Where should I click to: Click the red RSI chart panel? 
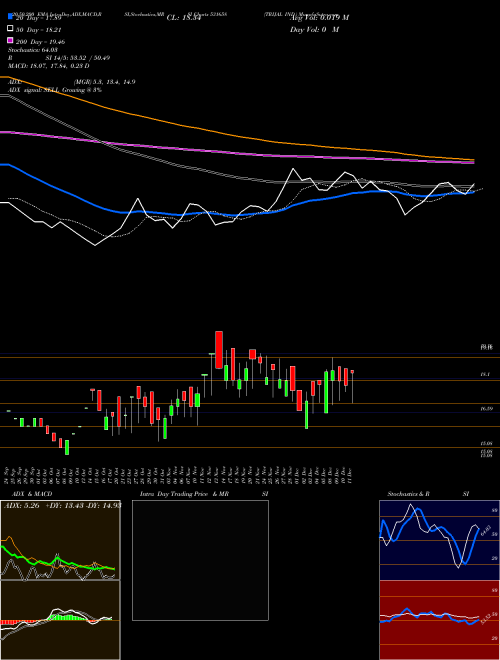pos(439,620)
